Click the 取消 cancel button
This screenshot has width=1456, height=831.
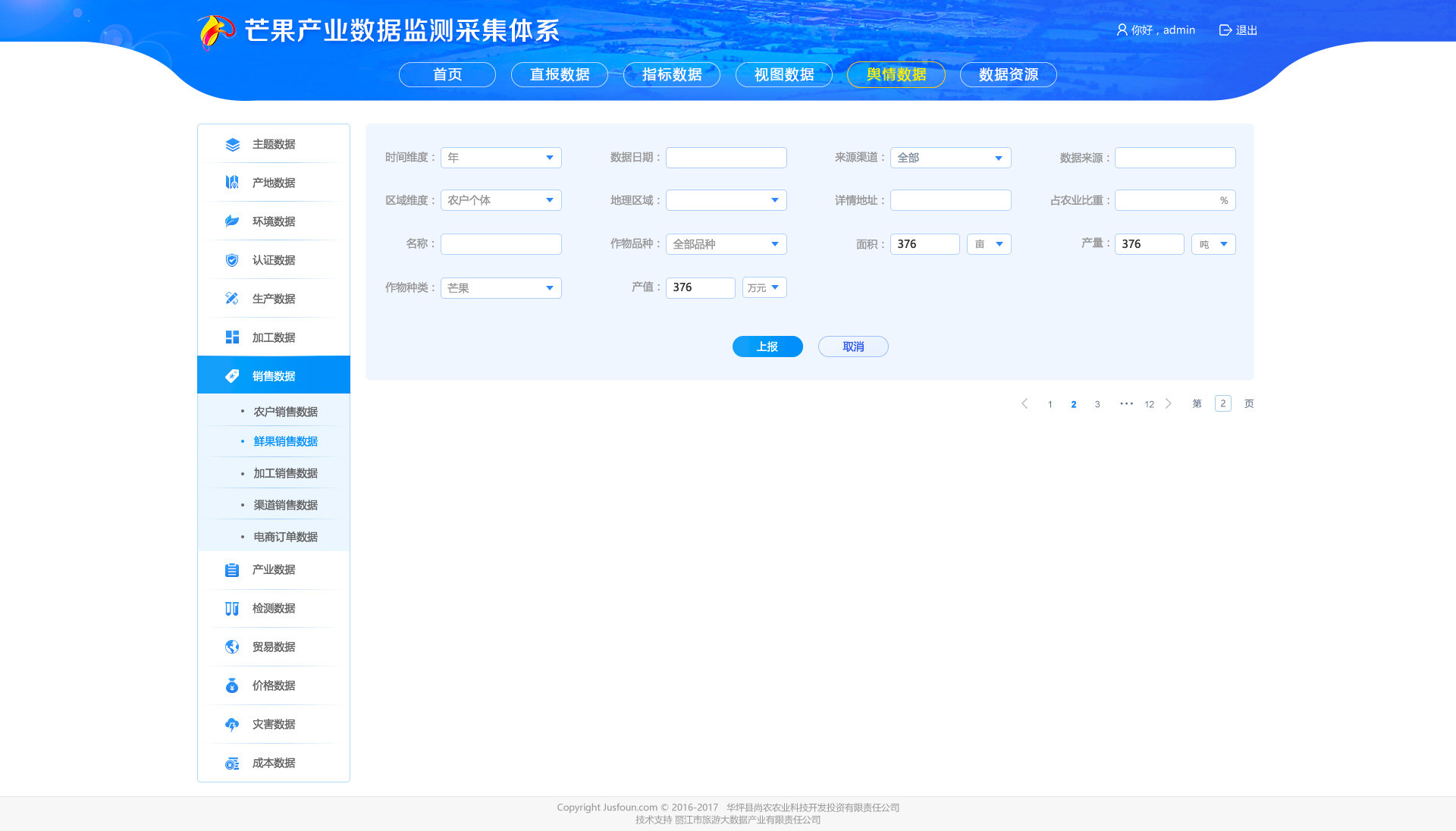click(853, 347)
